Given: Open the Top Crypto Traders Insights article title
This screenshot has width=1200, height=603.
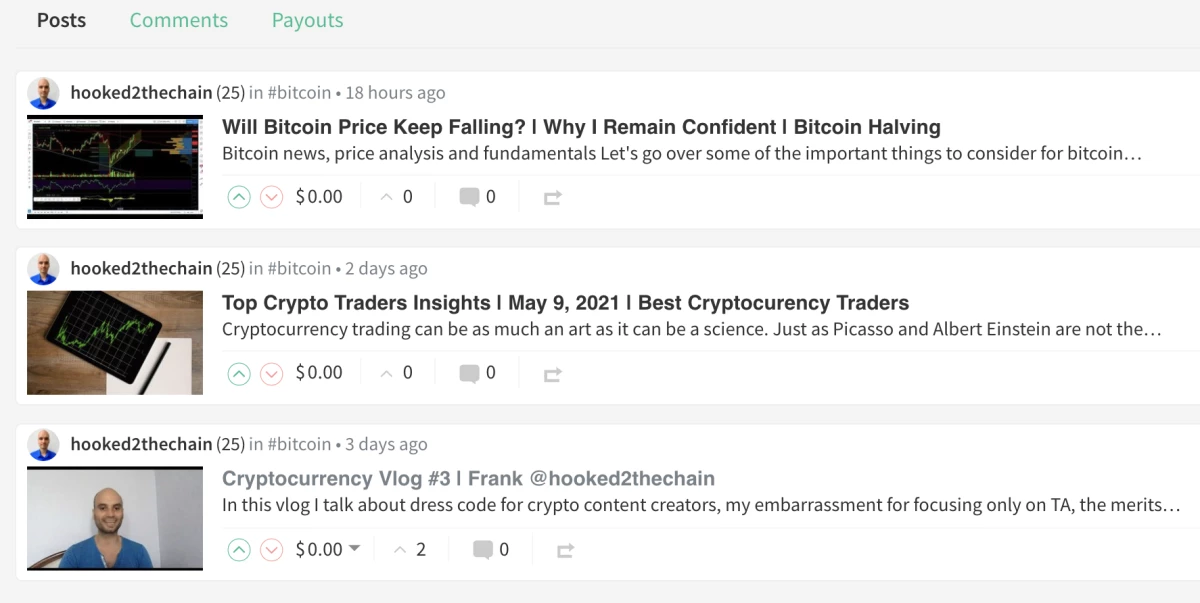Looking at the screenshot, I should click(565, 303).
